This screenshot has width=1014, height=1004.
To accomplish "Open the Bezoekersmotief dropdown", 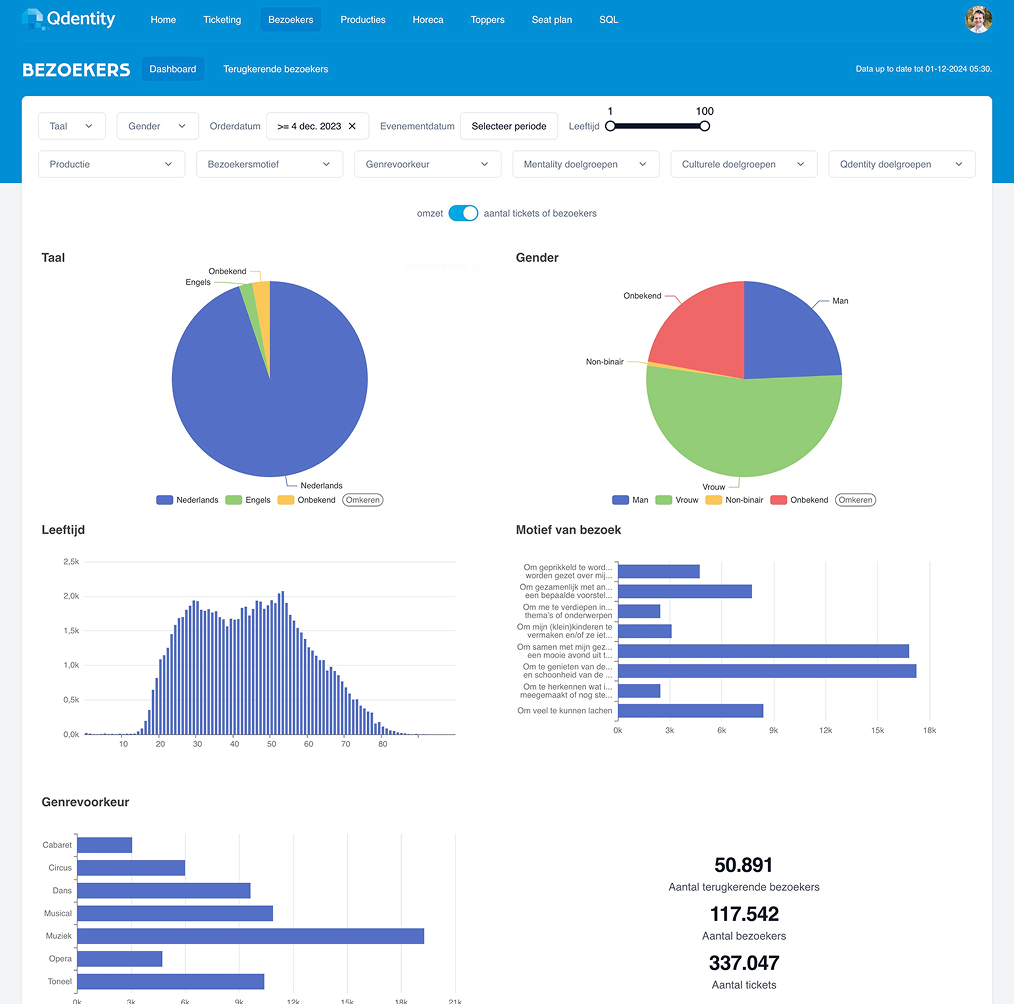I will (269, 164).
